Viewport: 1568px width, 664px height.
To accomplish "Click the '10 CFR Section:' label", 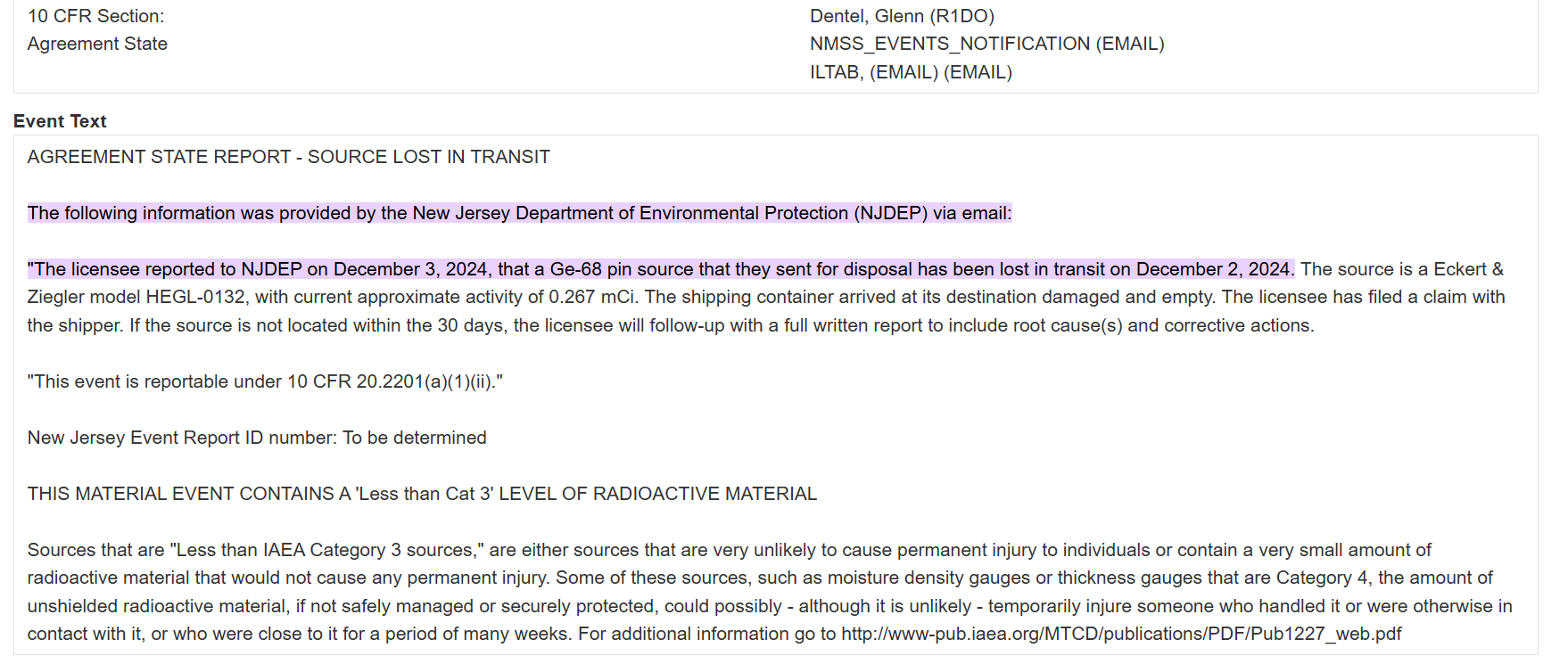I will 96,16.
